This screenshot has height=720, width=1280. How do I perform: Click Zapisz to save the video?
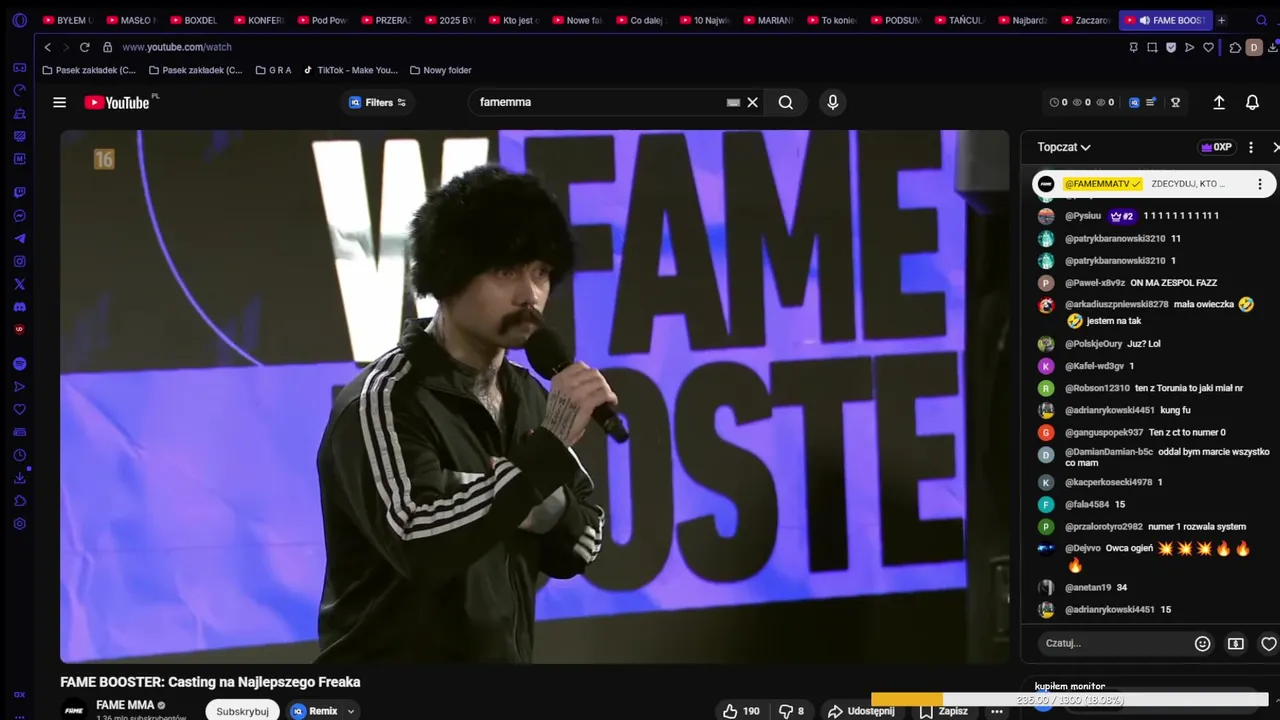tap(944, 711)
